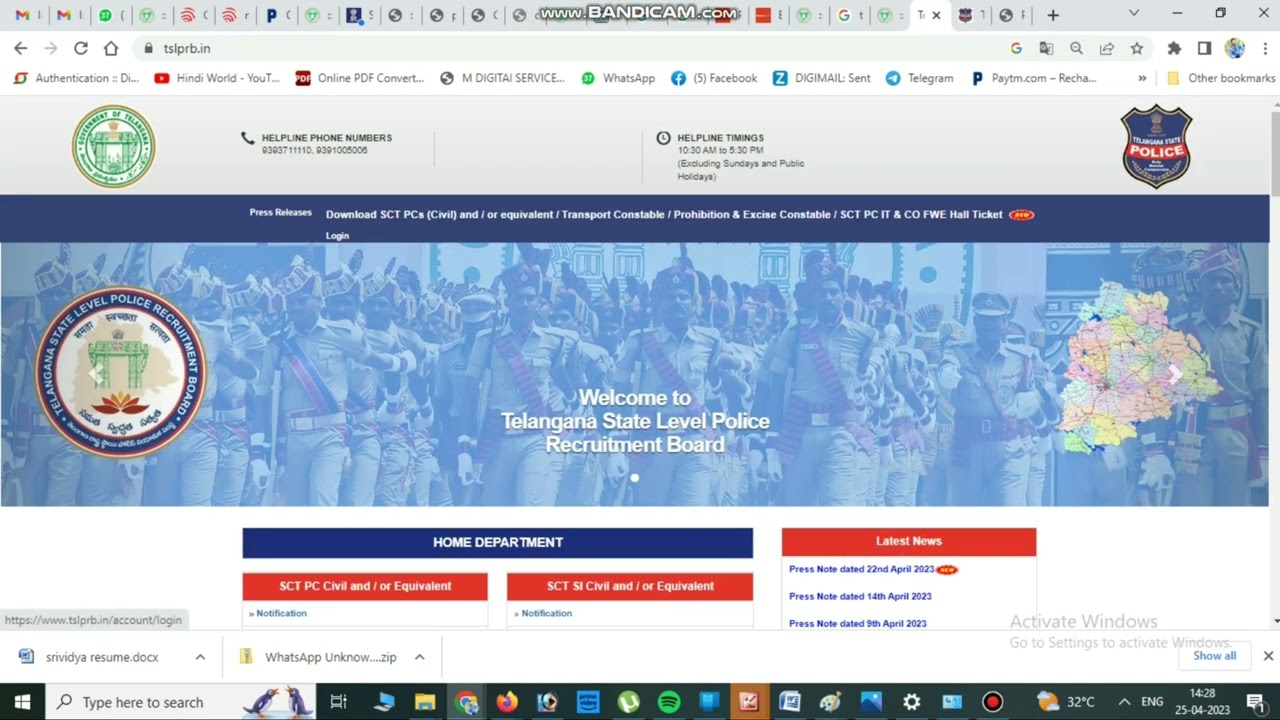The height and width of the screenshot is (720, 1280).
Task: Open uTorrent from taskbar
Action: click(628, 702)
